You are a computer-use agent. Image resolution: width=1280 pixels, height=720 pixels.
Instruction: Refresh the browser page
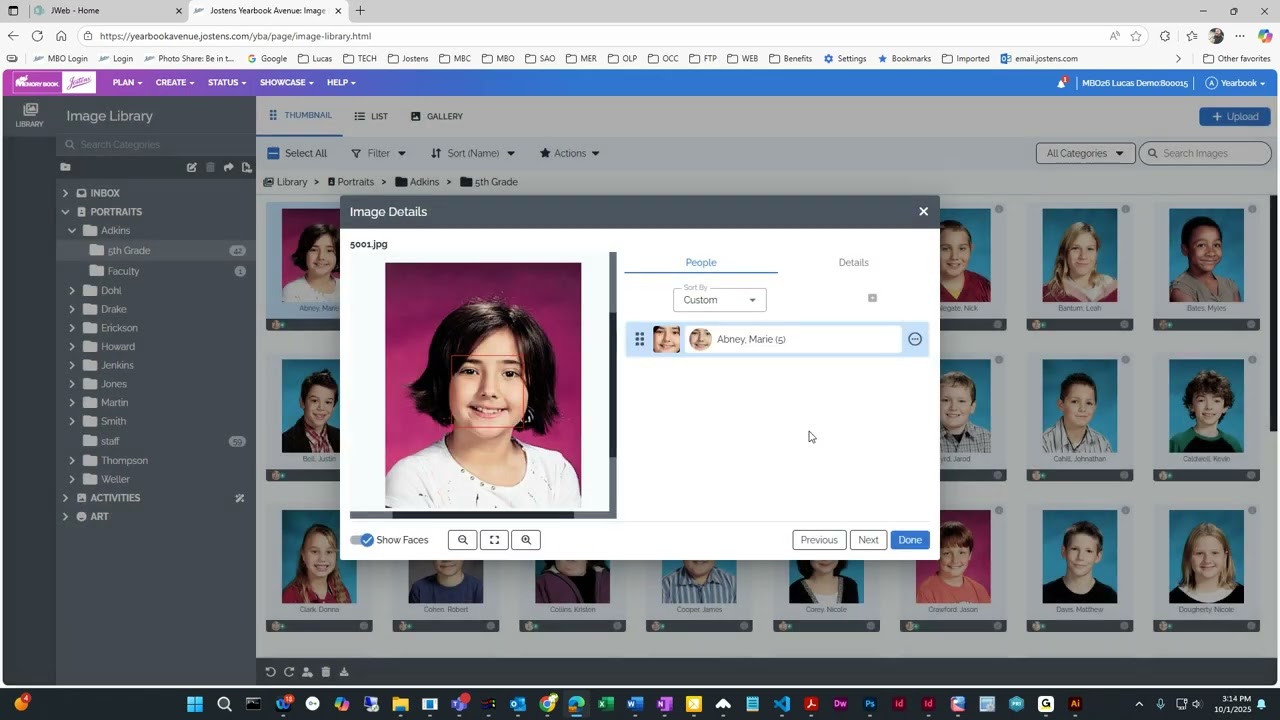pyautogui.click(x=37, y=36)
